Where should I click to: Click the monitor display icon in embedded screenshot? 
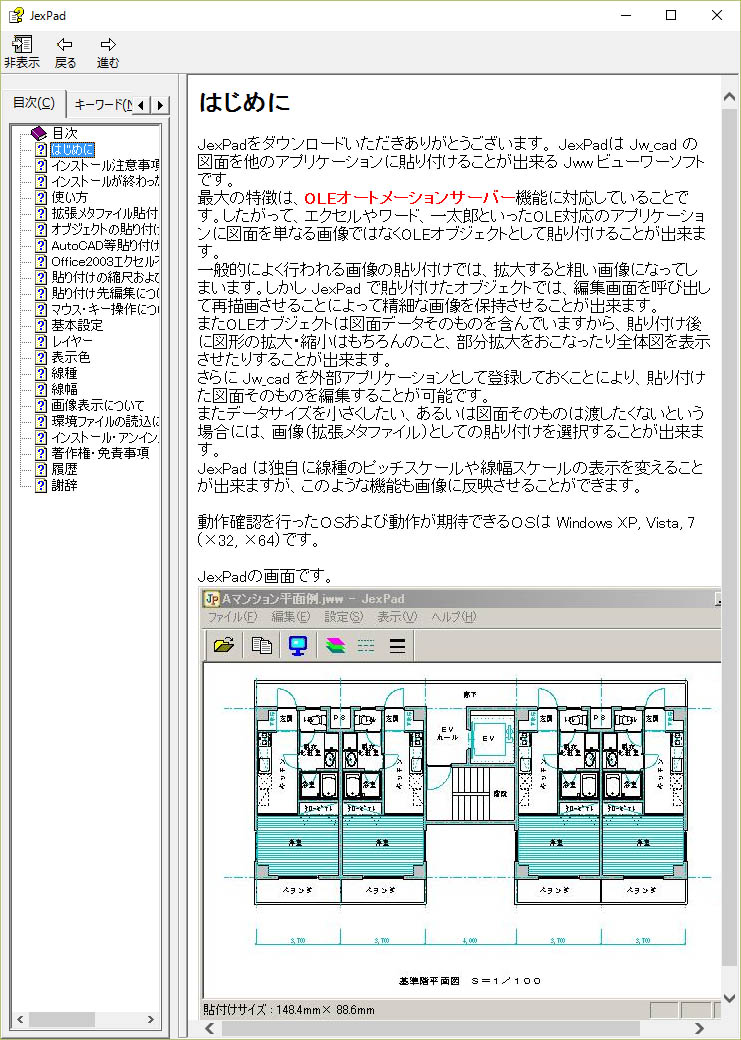click(298, 645)
